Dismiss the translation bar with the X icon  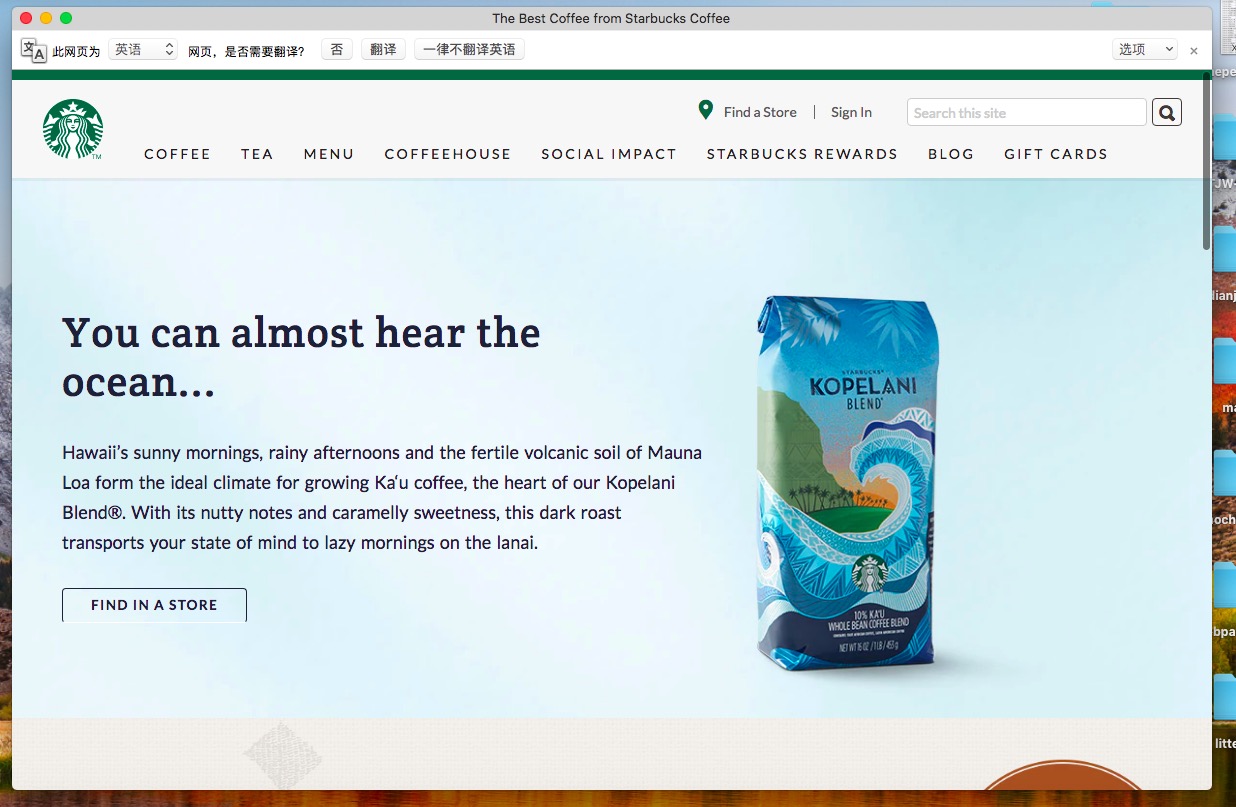(x=1194, y=50)
